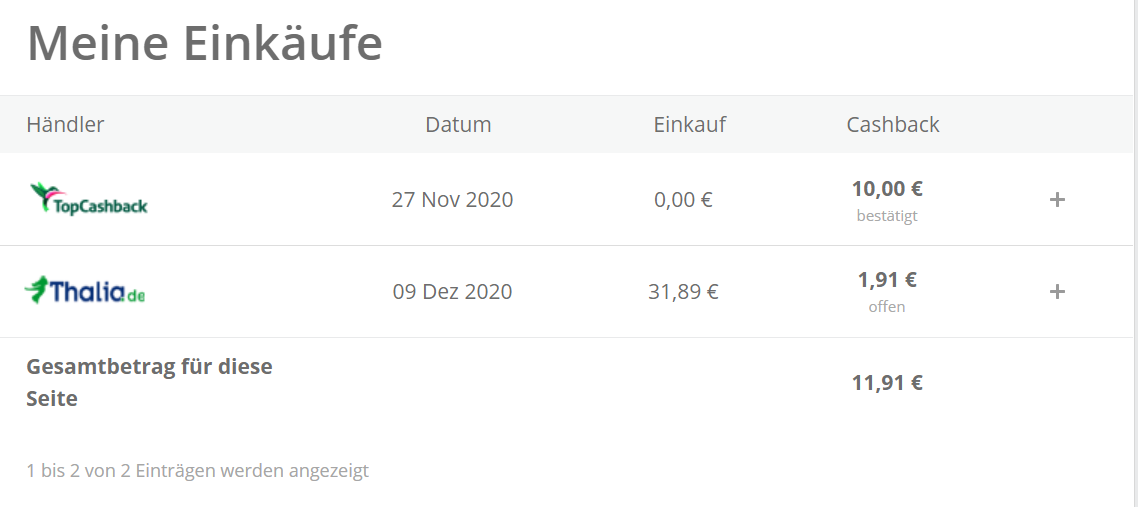The image size is (1138, 507).
Task: Sort by the Datum column header
Action: pyautogui.click(x=458, y=124)
